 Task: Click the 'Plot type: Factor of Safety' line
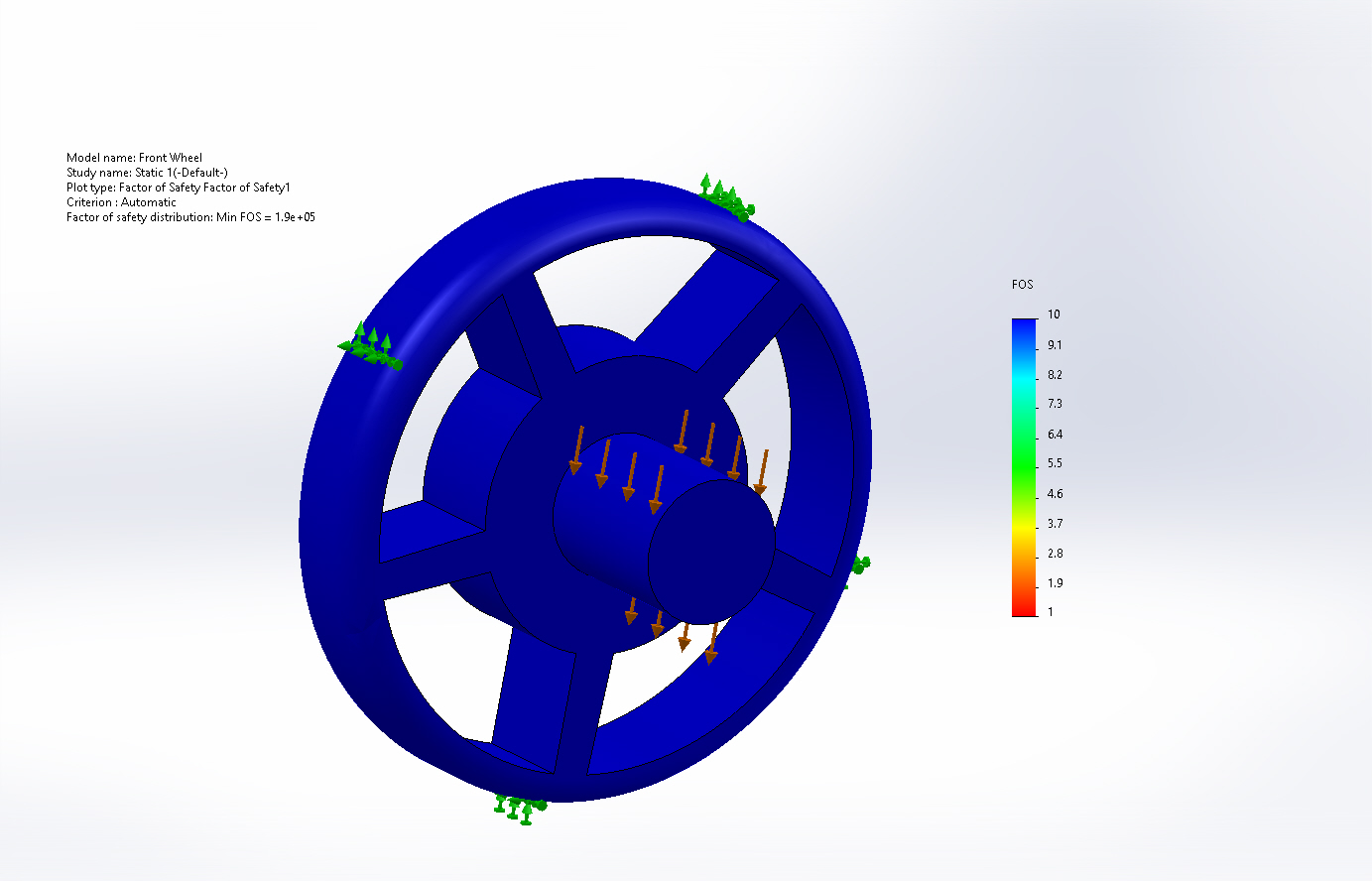click(x=179, y=188)
